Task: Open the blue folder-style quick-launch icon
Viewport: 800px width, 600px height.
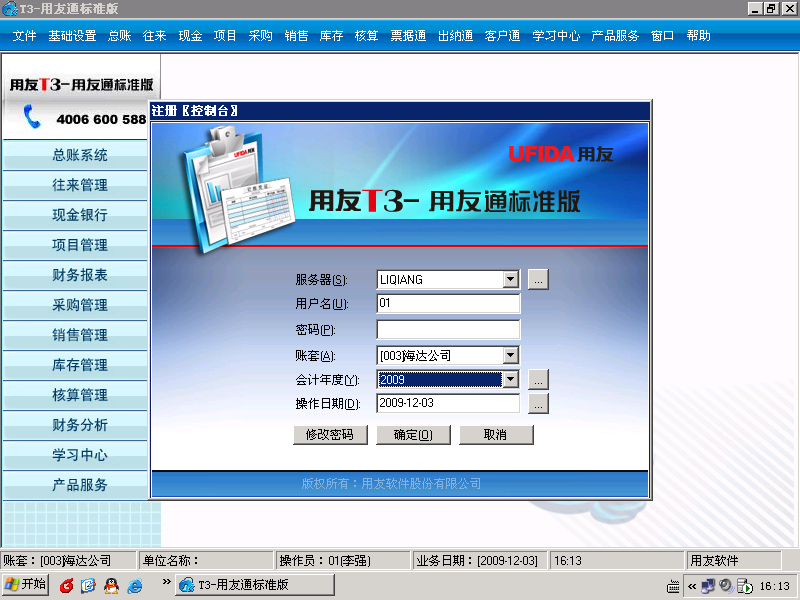Action: click(x=88, y=586)
